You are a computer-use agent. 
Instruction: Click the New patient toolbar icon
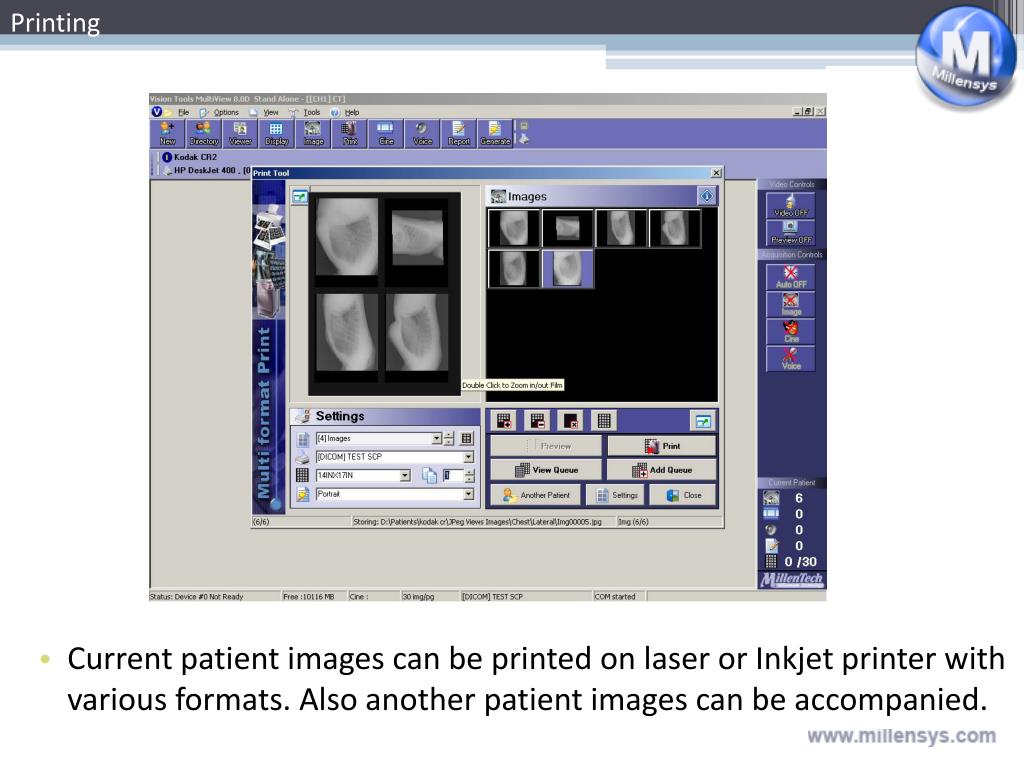pyautogui.click(x=167, y=133)
